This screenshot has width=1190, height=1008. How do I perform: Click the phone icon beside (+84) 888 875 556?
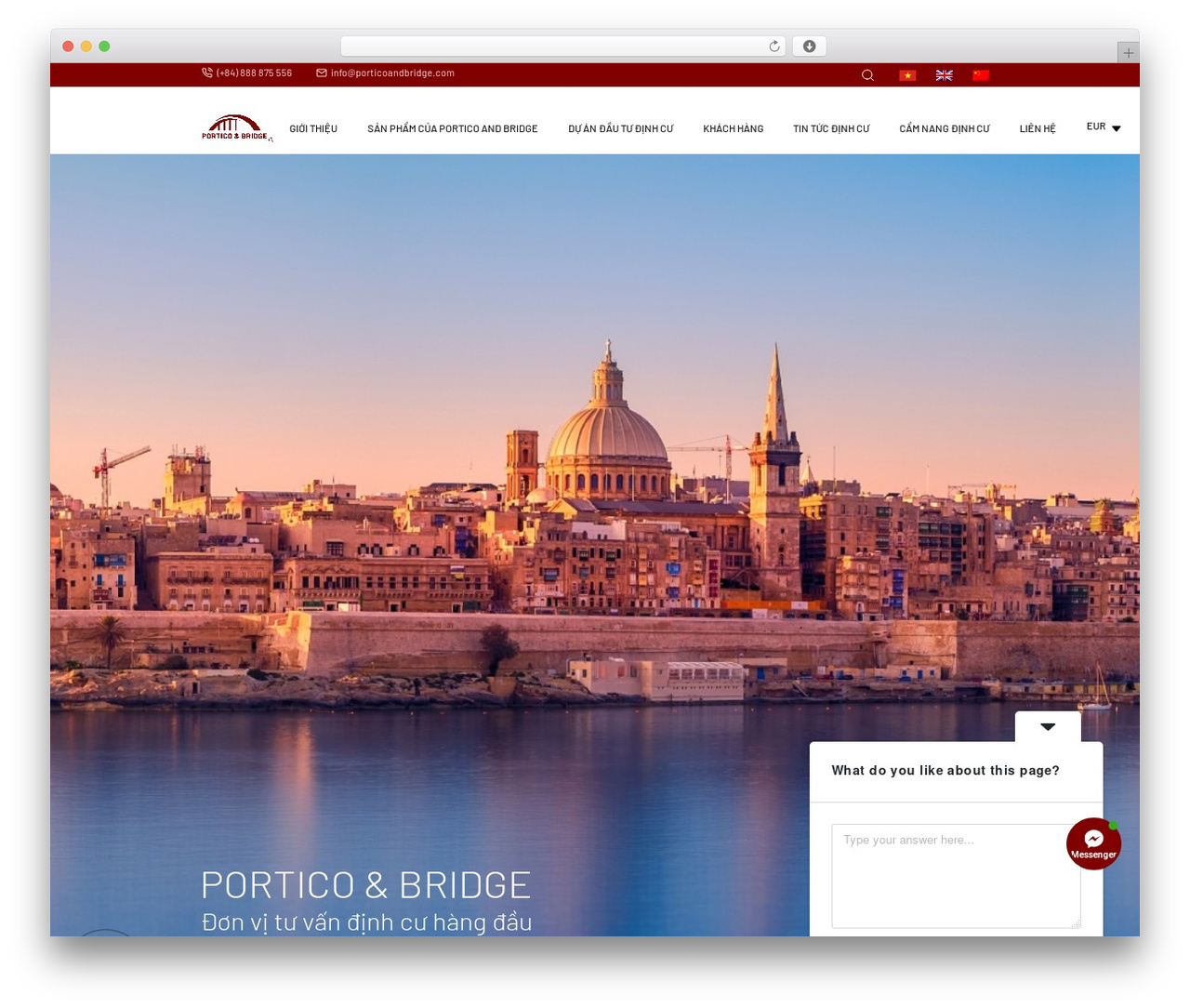tap(207, 73)
